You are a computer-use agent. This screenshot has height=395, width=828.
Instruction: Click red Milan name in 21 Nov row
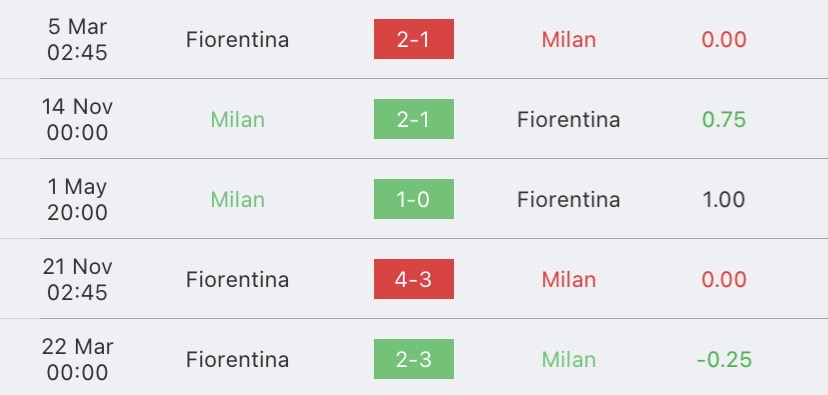coord(569,279)
